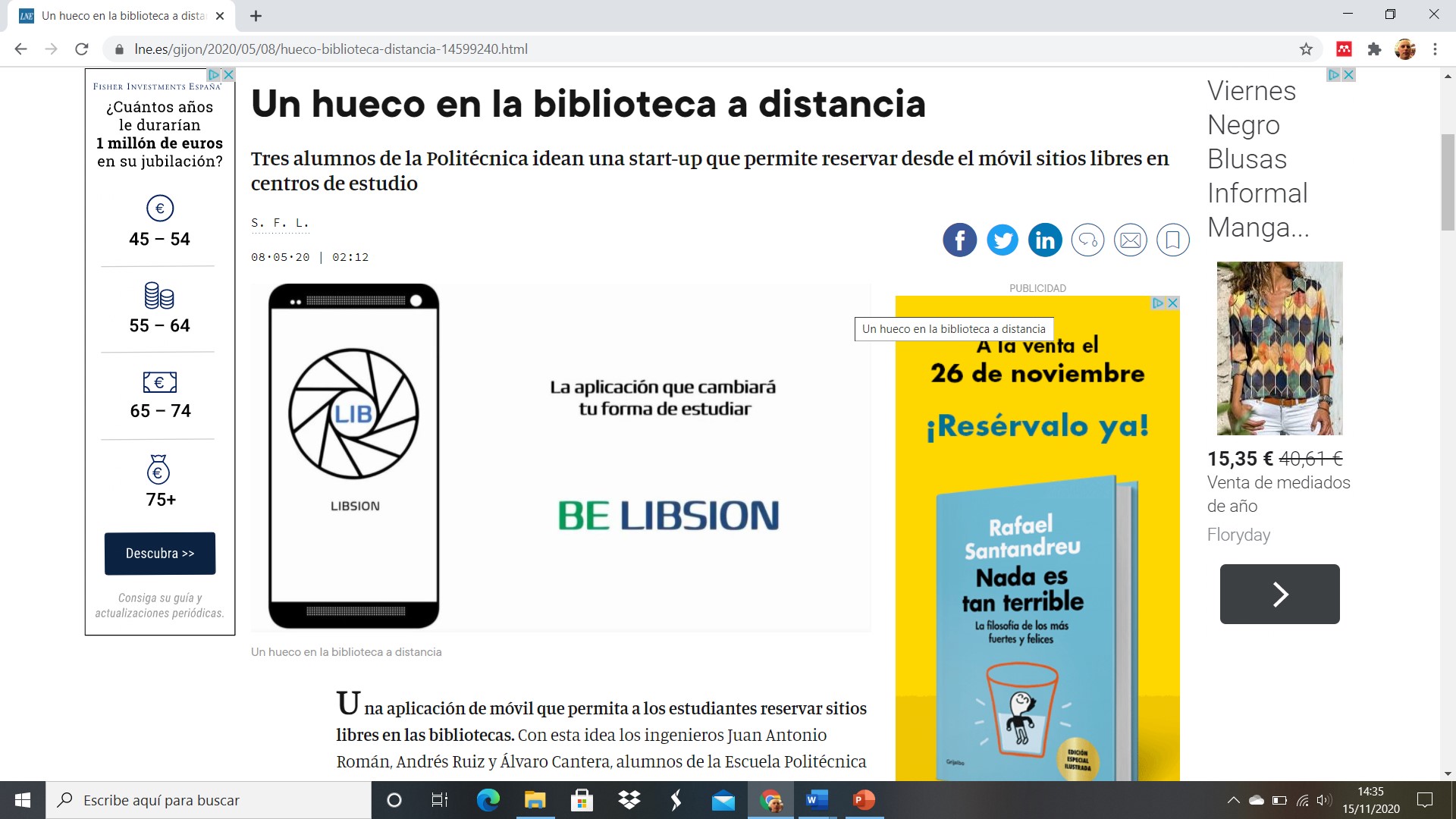1456x819 pixels.
Task: Open AdChoices info on Fisher ad
Action: (215, 74)
